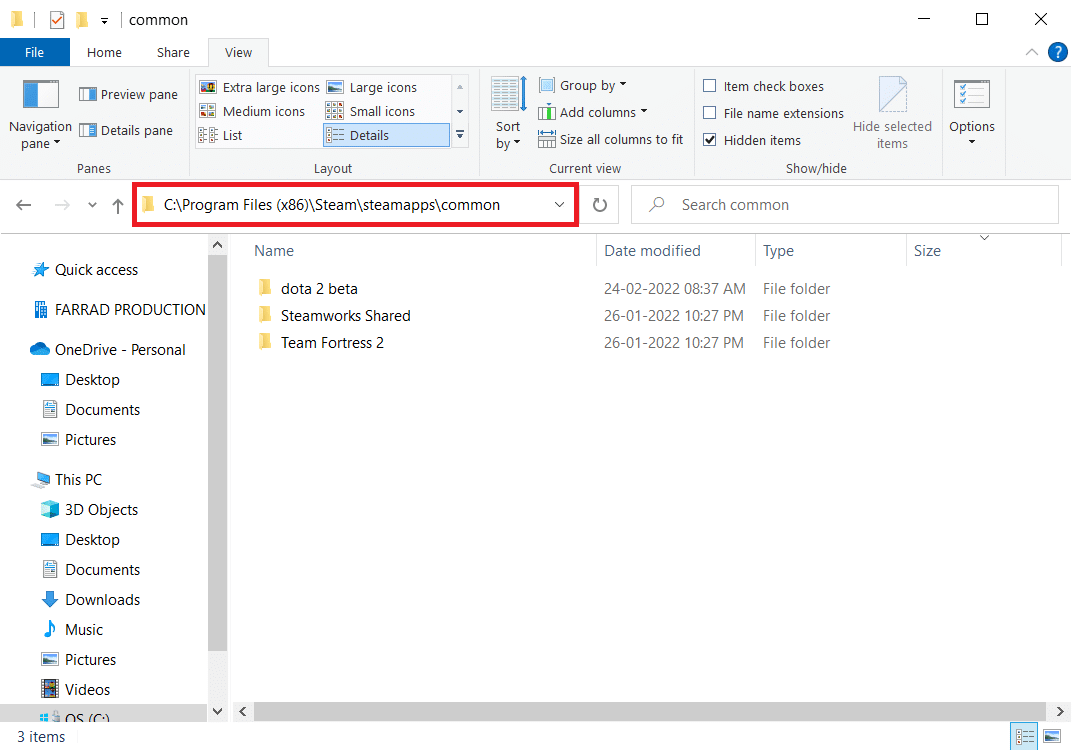This screenshot has height=750, width=1072.
Task: Click the Hide selected items button
Action: [x=892, y=113]
